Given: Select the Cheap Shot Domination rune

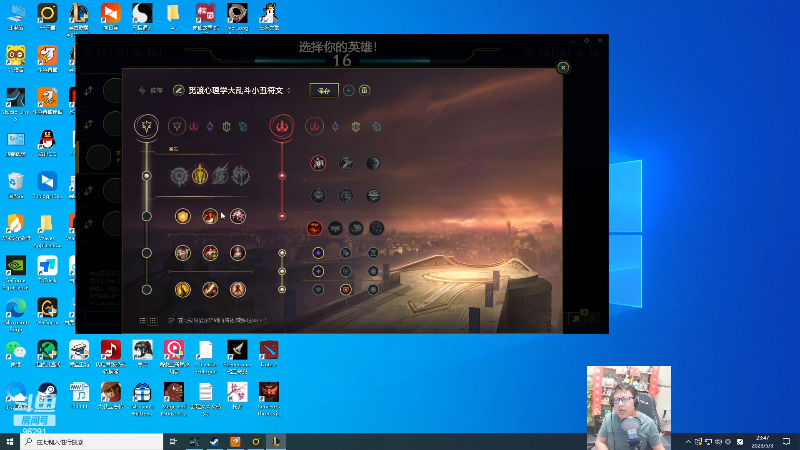Looking at the screenshot, I should tap(318, 163).
